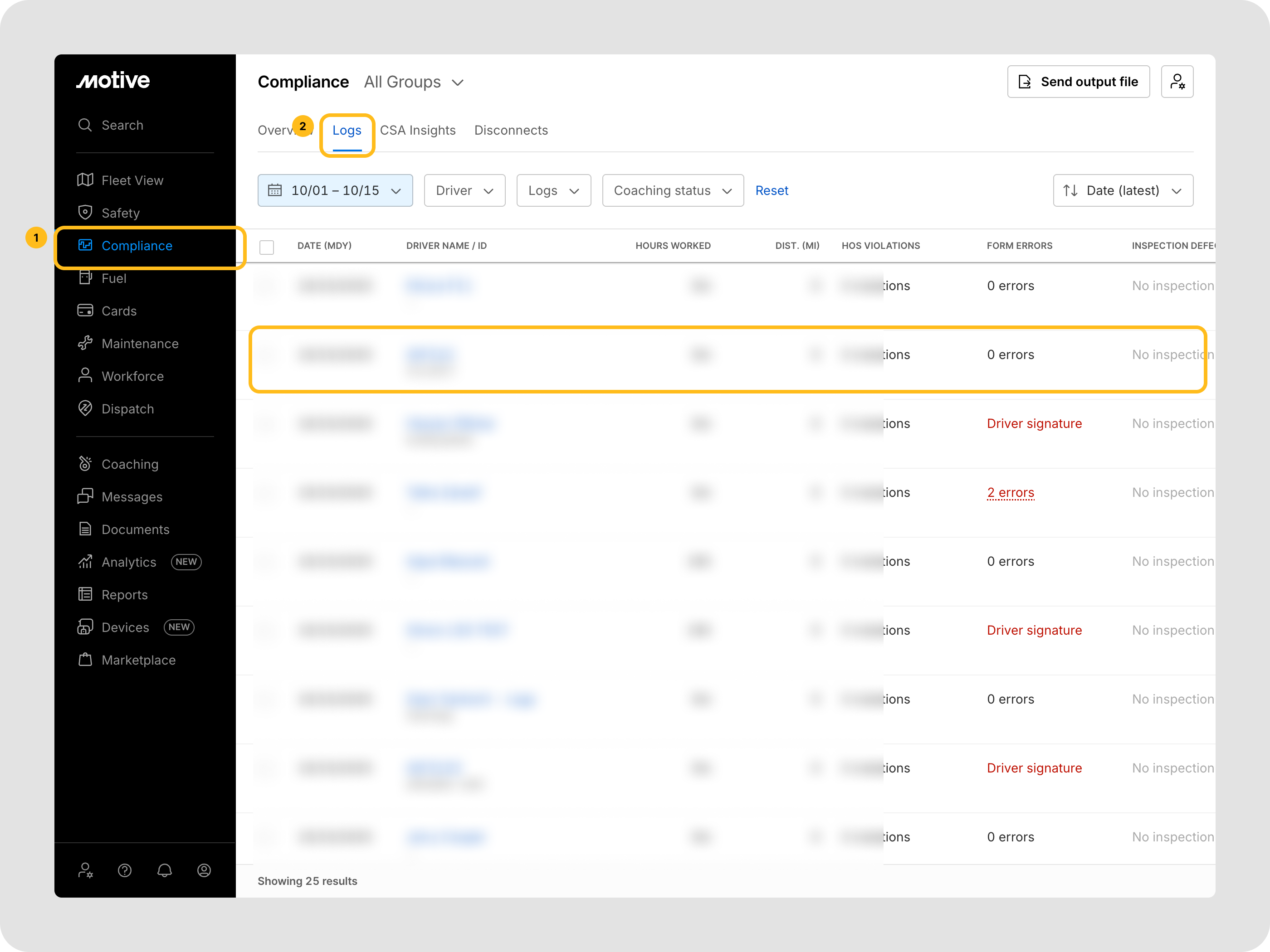1270x952 pixels.
Task: Click the 2 errors form errors link
Action: click(1010, 492)
